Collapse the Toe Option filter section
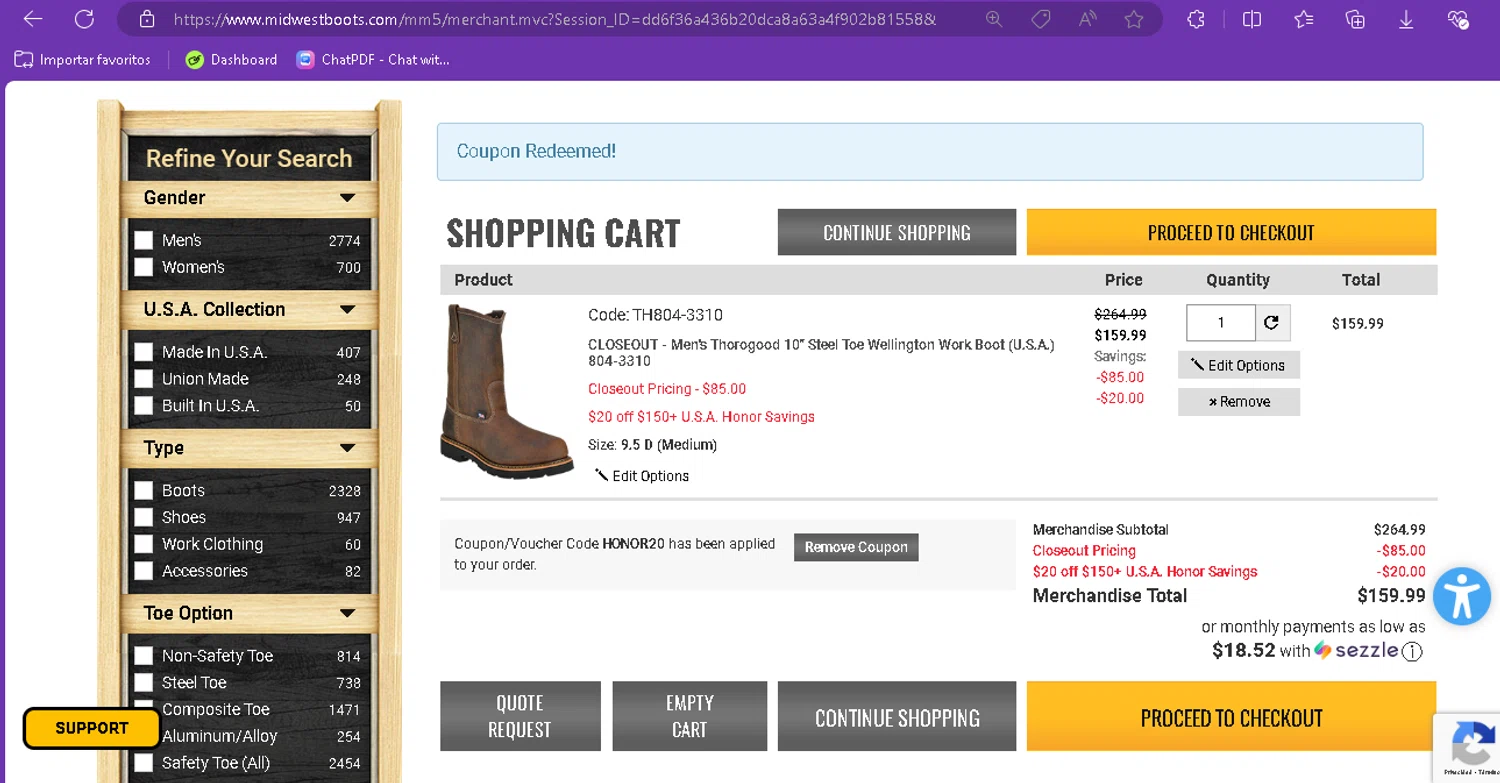The image size is (1500, 783). 347,613
